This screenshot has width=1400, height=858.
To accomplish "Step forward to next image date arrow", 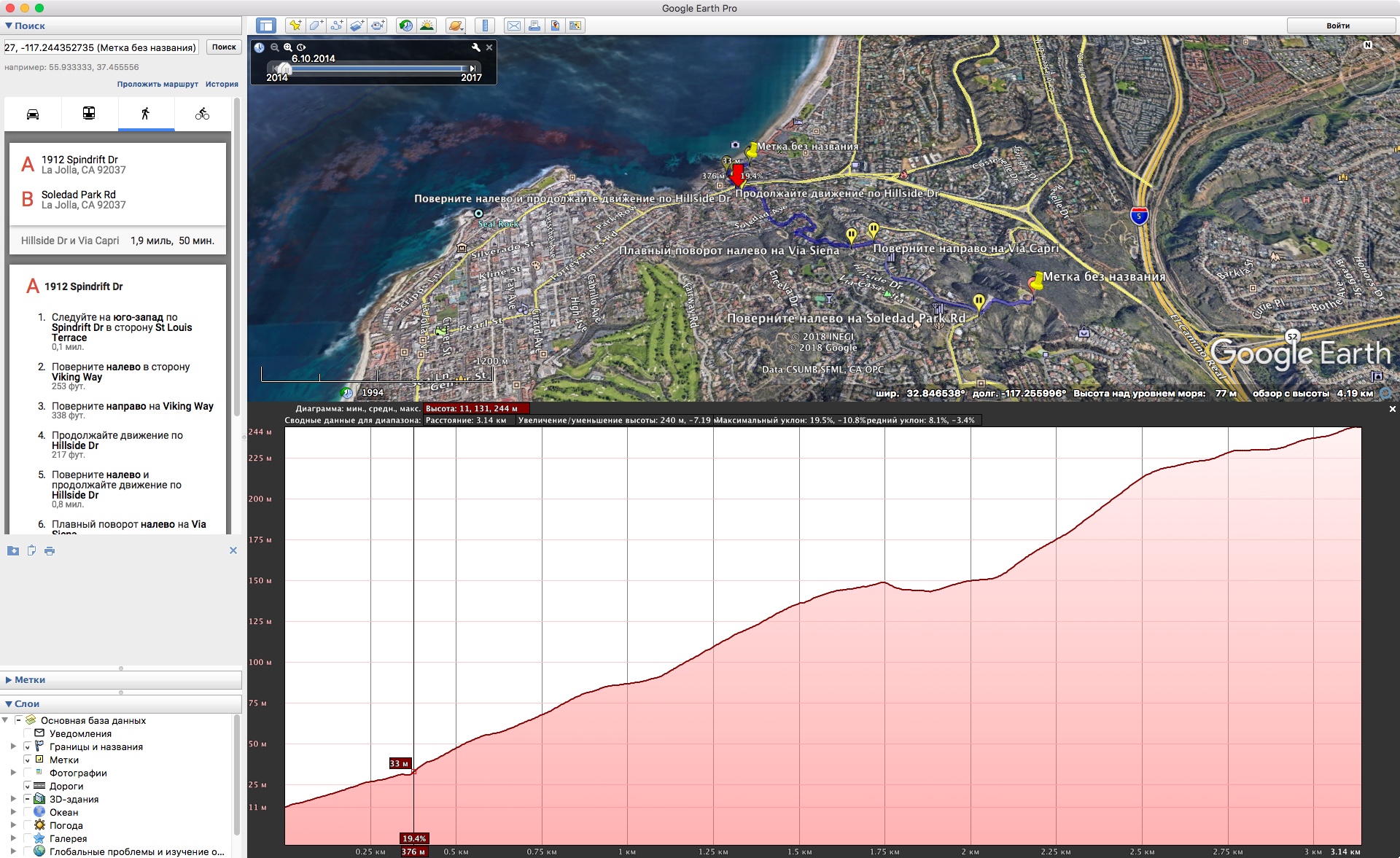I will 472,69.
